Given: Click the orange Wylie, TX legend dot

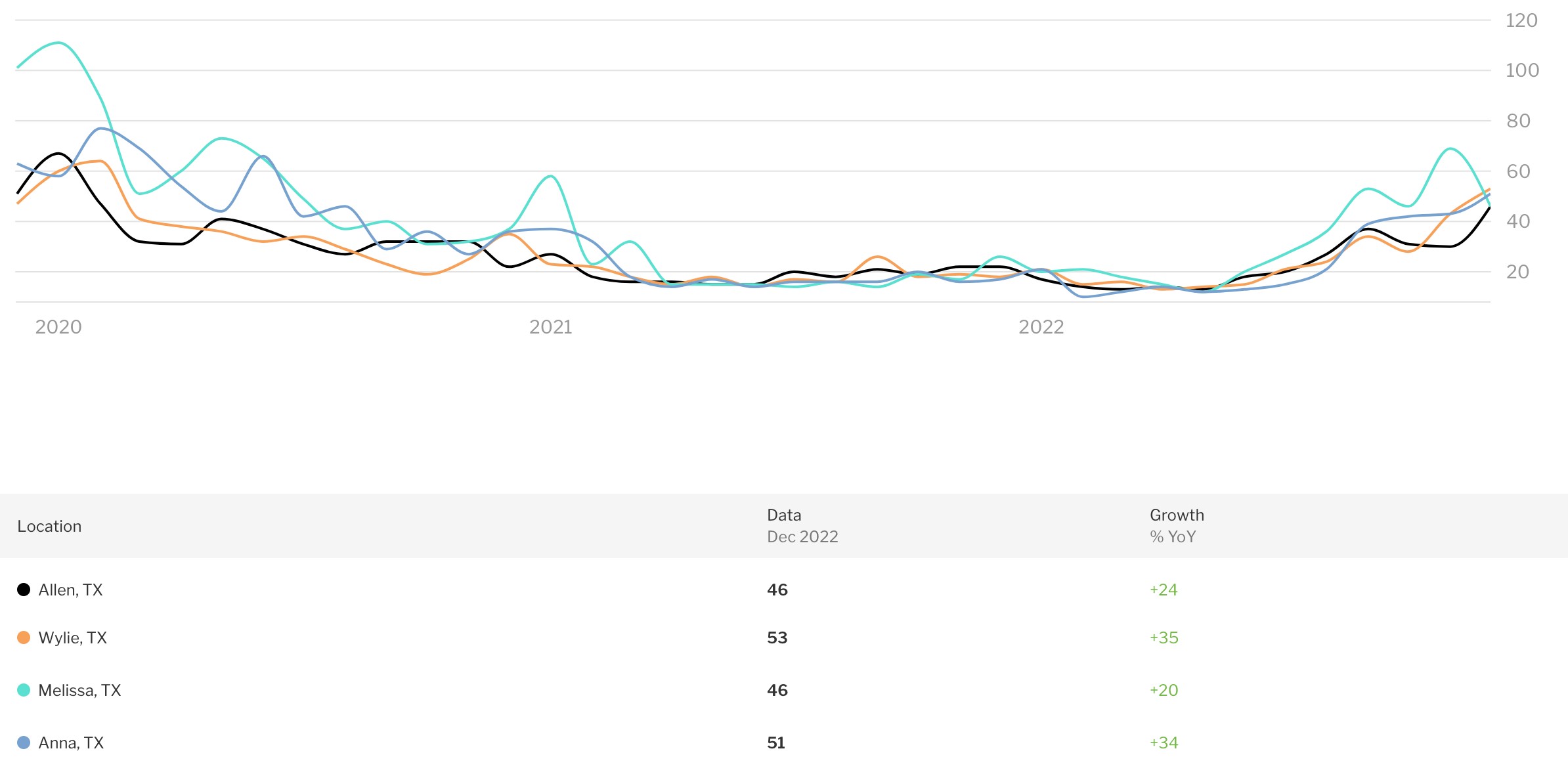Looking at the screenshot, I should 24,637.
